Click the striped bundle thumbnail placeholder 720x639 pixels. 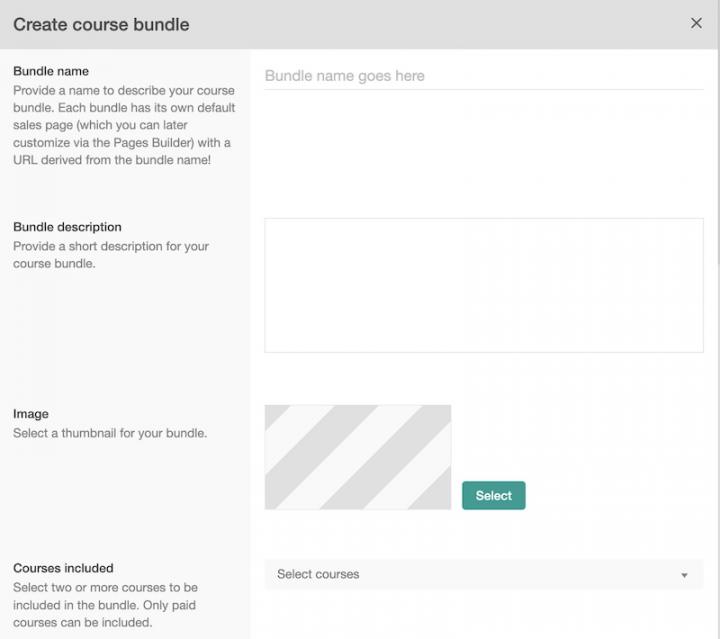point(358,457)
